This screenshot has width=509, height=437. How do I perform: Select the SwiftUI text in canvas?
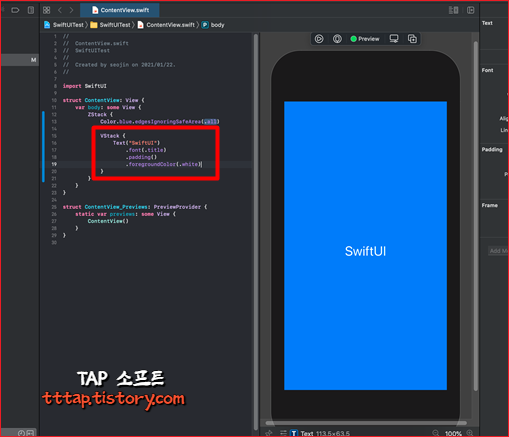pyautogui.click(x=365, y=251)
